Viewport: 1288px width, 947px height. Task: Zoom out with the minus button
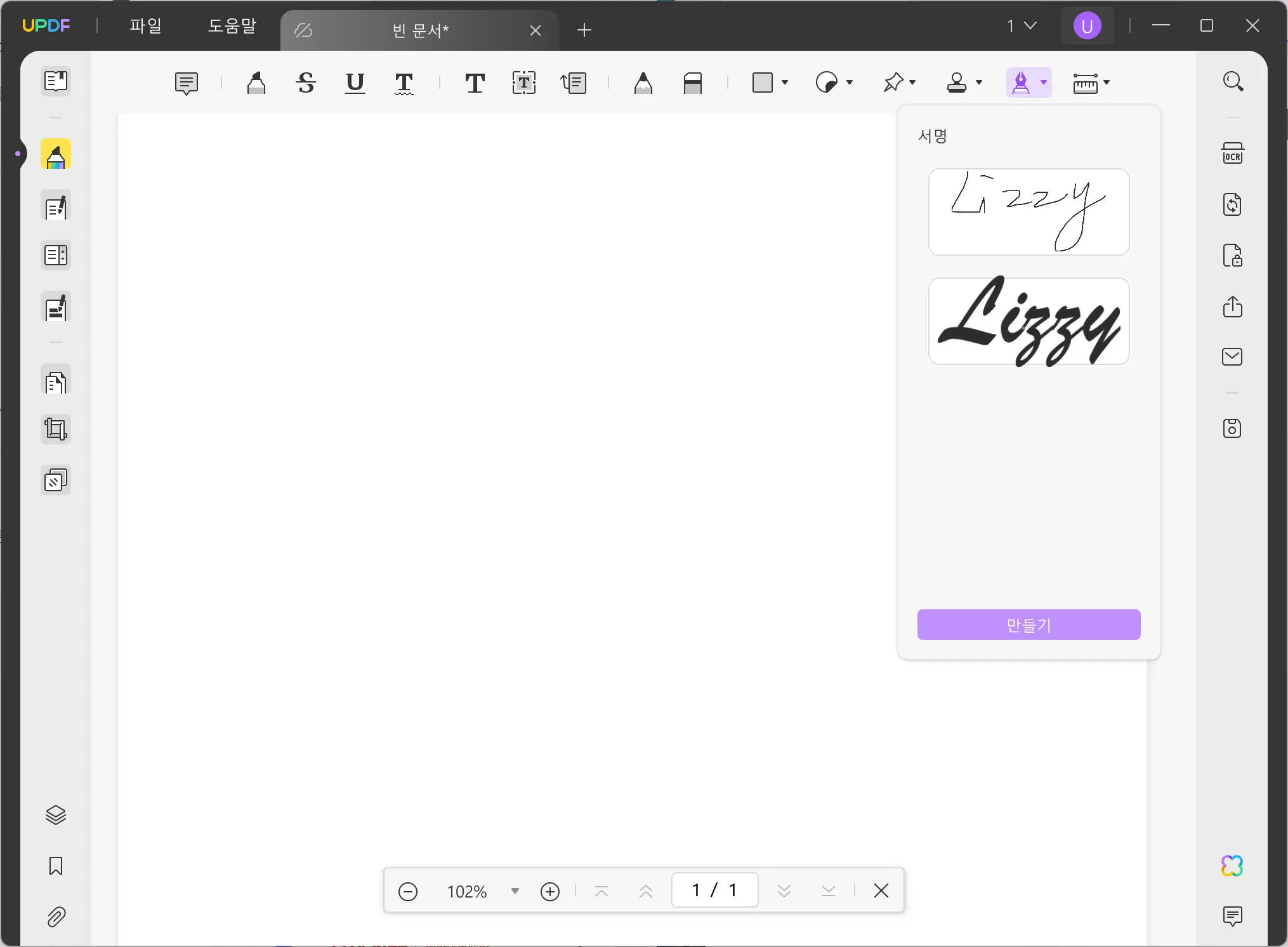[x=408, y=891]
